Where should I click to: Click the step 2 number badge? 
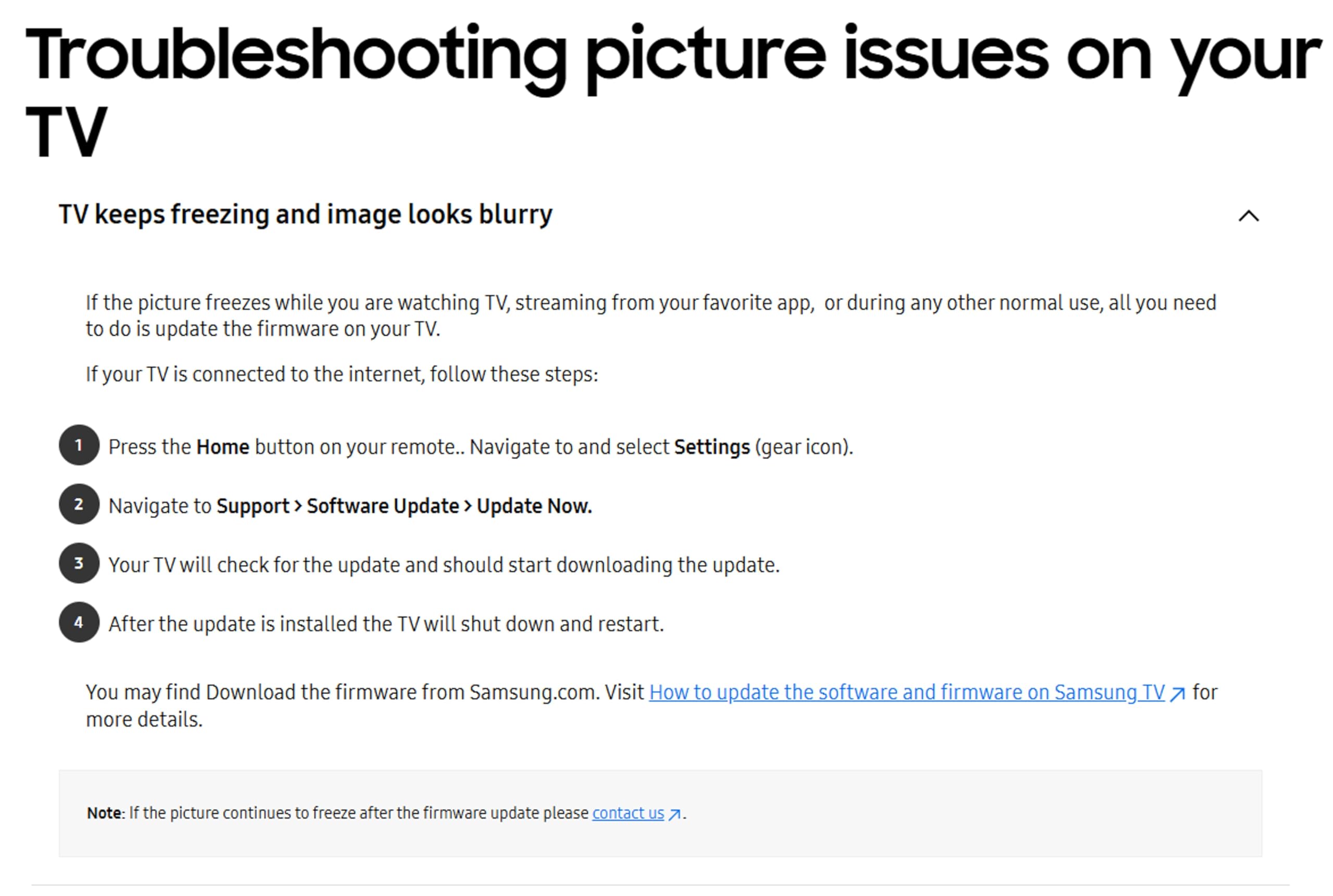79,504
